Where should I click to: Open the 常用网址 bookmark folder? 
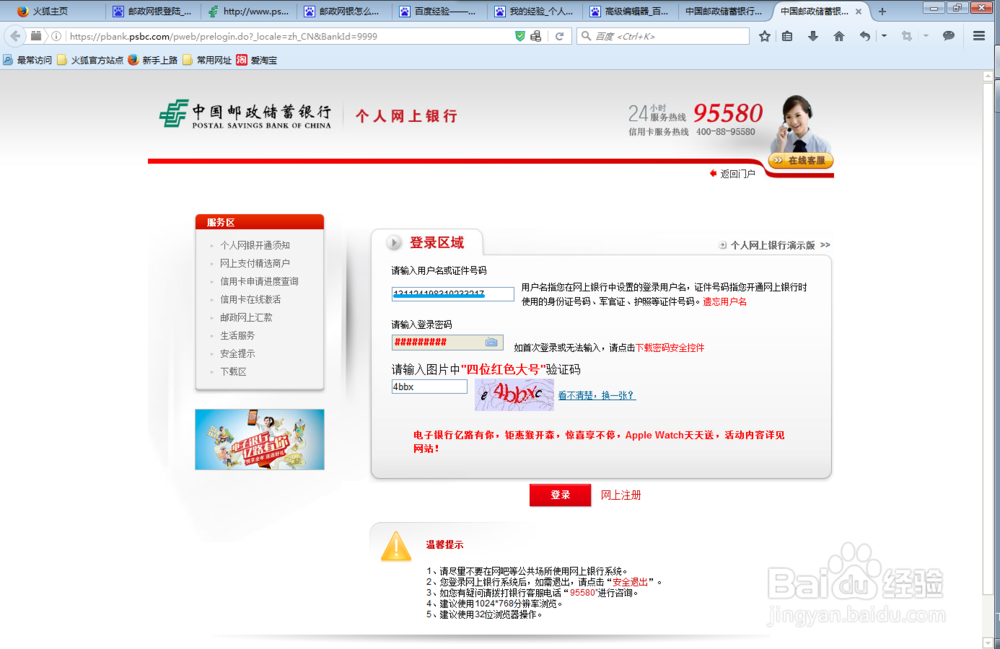(x=207, y=60)
